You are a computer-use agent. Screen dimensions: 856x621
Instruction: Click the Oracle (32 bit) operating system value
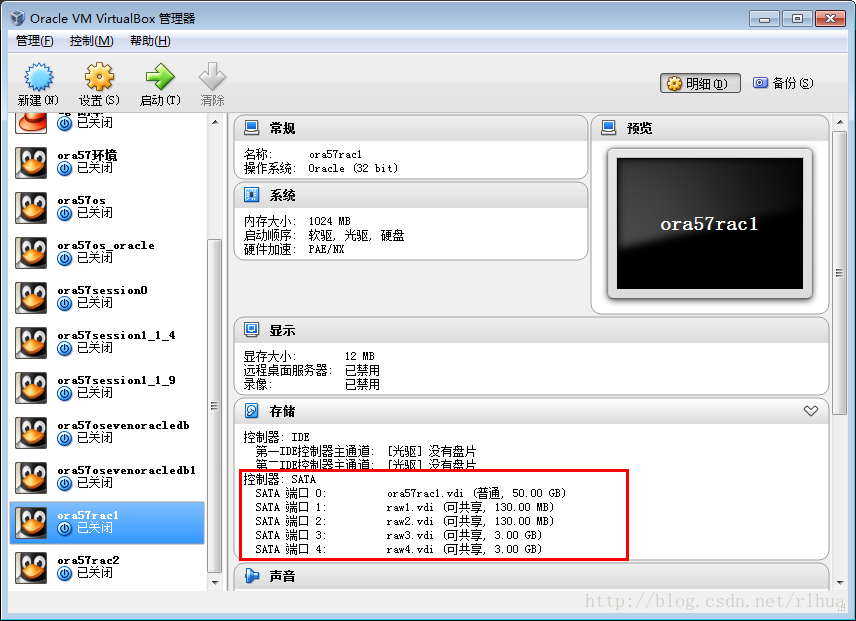353,168
